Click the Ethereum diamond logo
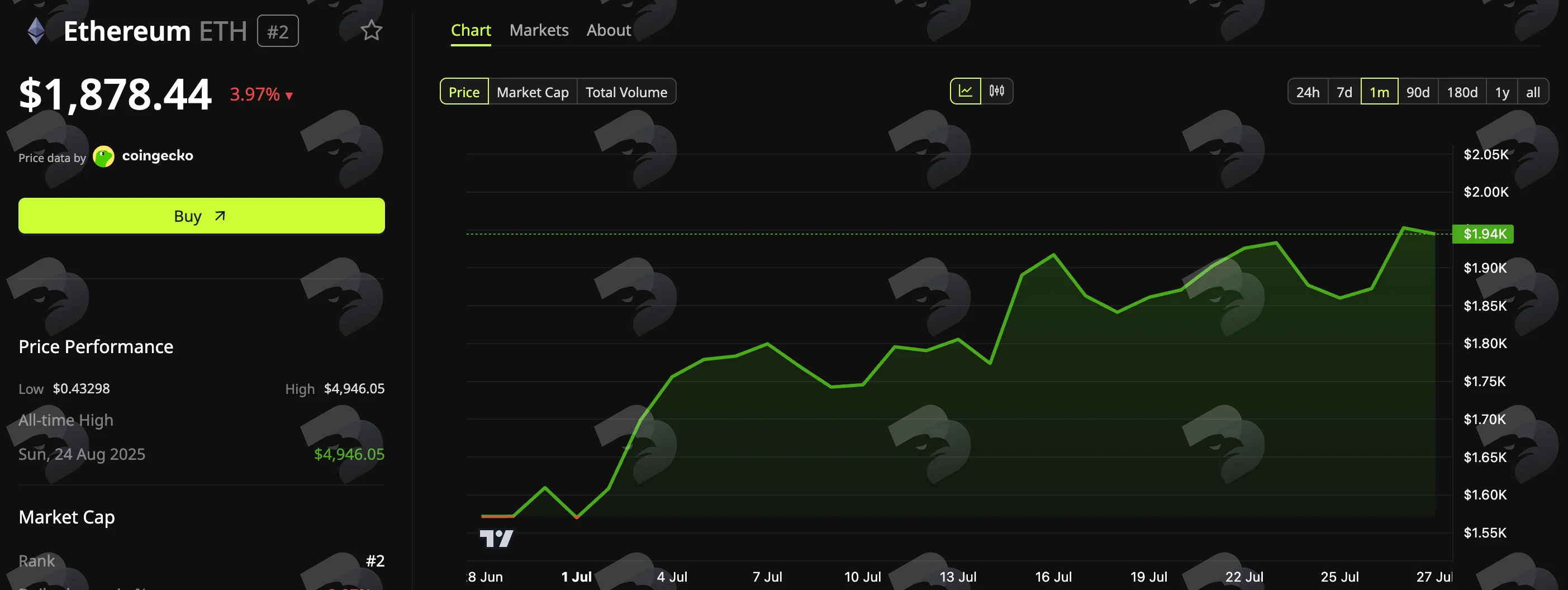The image size is (1568, 590). tap(36, 31)
